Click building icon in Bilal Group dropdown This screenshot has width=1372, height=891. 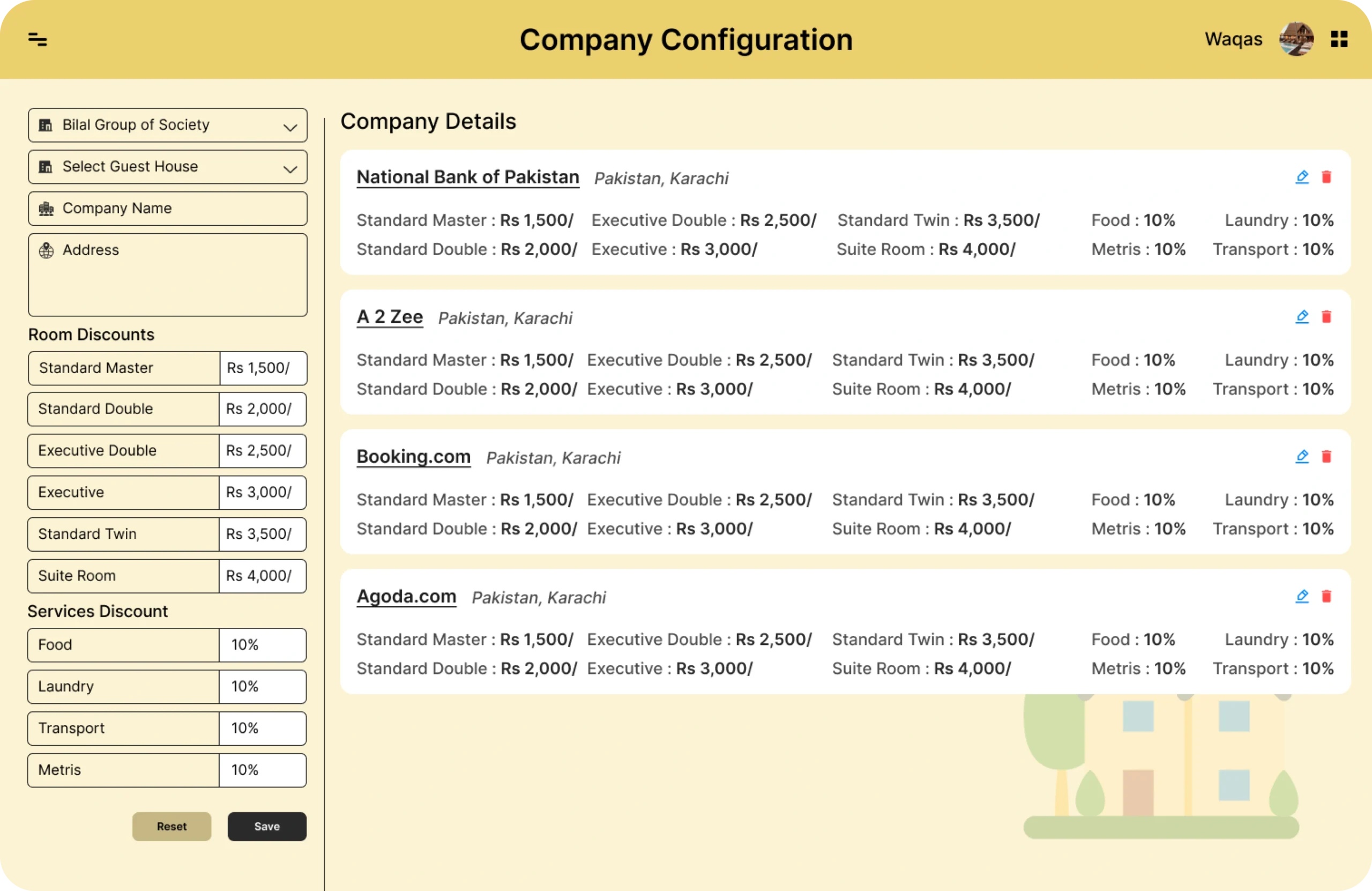[46, 125]
